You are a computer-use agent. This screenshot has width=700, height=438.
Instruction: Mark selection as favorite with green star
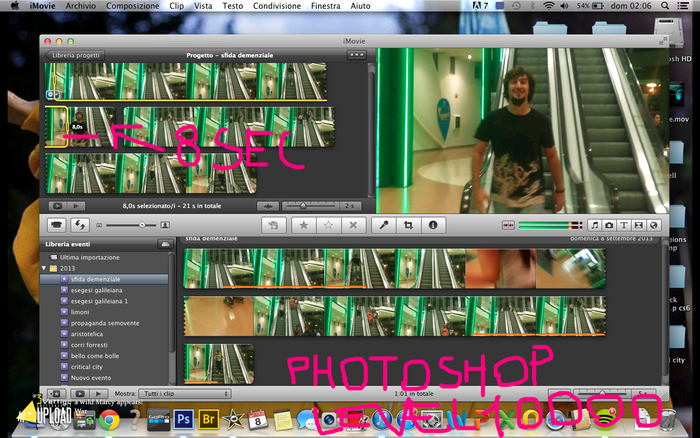click(304, 225)
